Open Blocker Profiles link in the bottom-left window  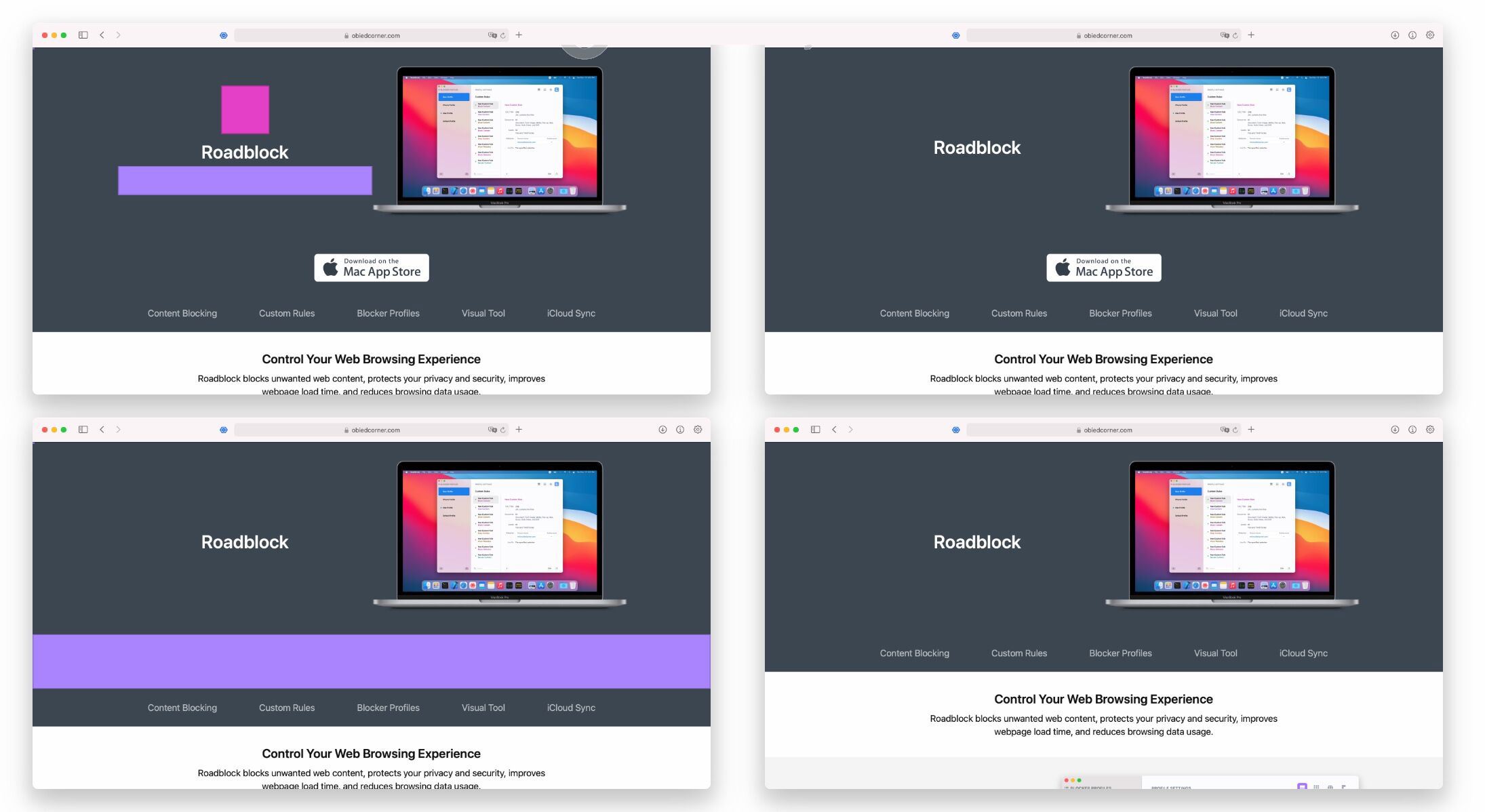[x=389, y=708]
